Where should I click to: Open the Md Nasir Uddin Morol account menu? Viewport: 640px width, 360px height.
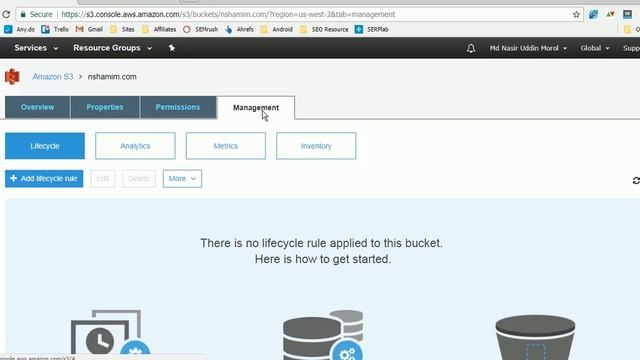tap(528, 48)
